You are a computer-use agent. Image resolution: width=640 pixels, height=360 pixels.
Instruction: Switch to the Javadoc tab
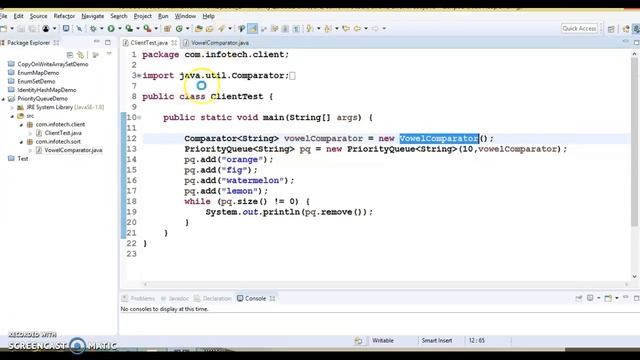175,298
